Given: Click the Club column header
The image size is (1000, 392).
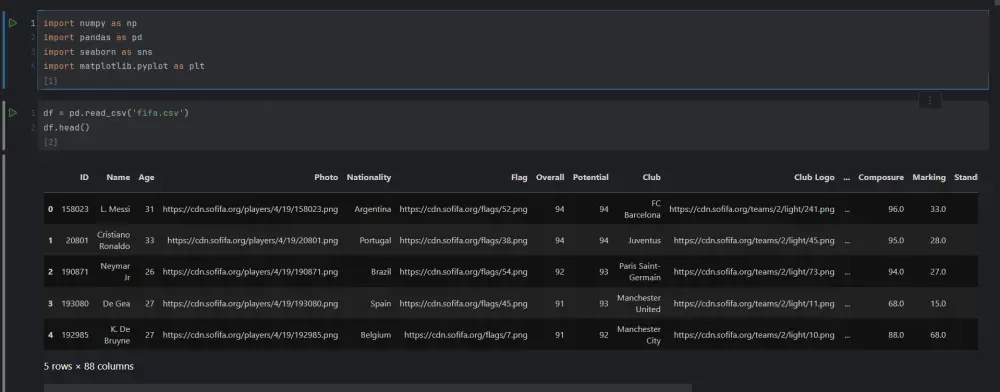Looking at the screenshot, I should [652, 177].
